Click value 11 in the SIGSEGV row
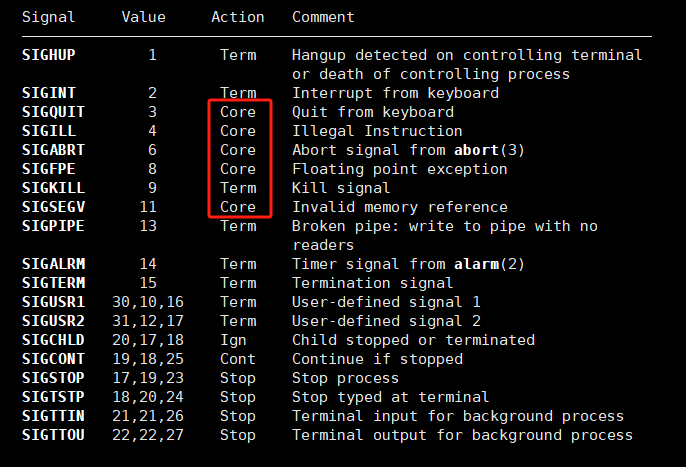The image size is (686, 467). click(x=148, y=207)
